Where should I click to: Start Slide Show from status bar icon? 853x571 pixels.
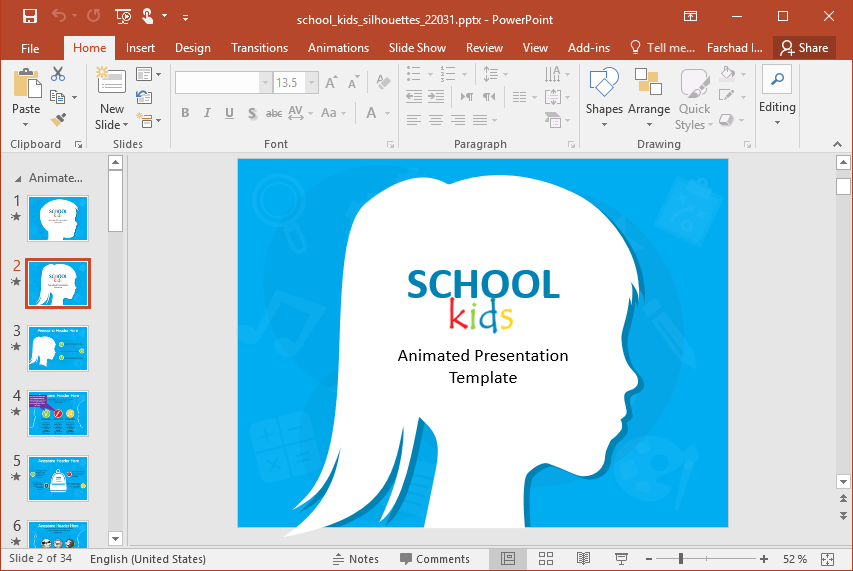tap(621, 559)
